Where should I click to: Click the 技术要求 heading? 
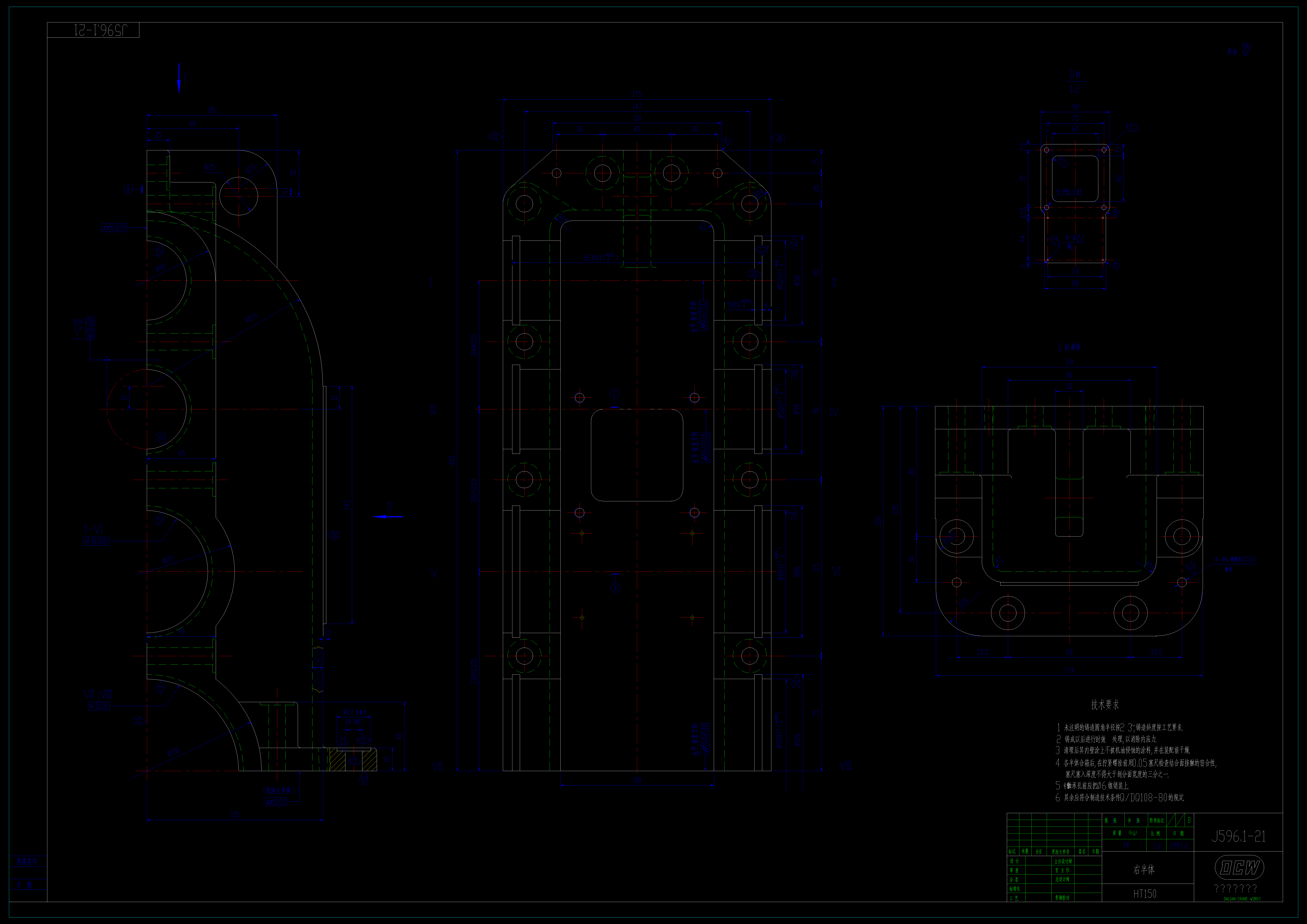pos(1105,705)
